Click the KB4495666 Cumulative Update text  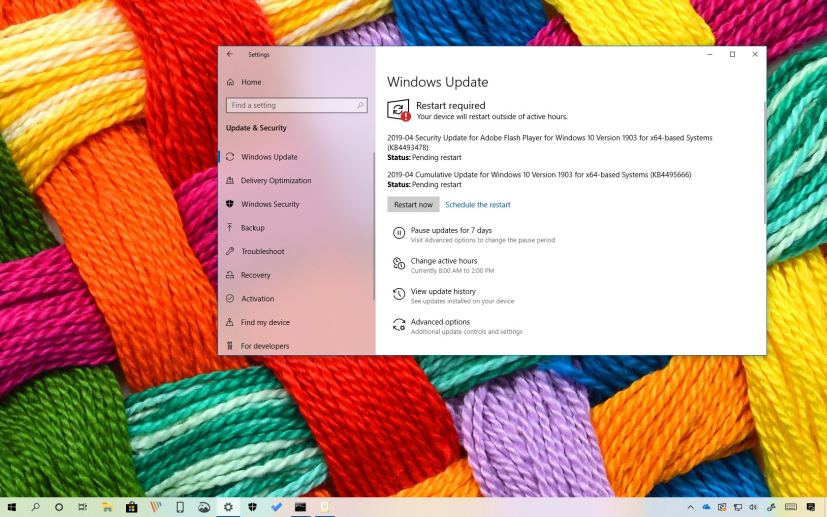[x=539, y=175]
